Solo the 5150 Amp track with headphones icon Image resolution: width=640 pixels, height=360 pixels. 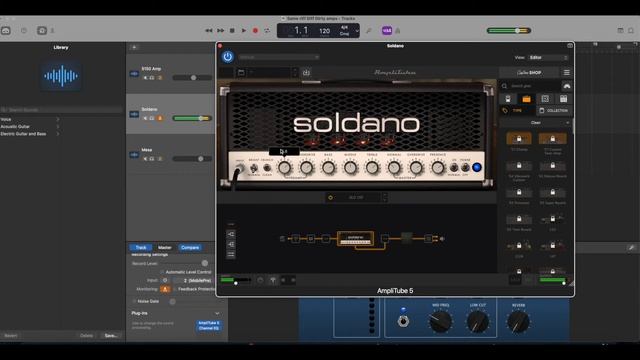point(152,78)
